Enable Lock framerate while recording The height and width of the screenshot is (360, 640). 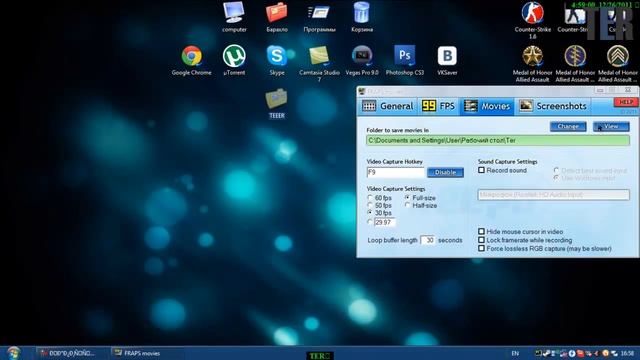coord(482,240)
